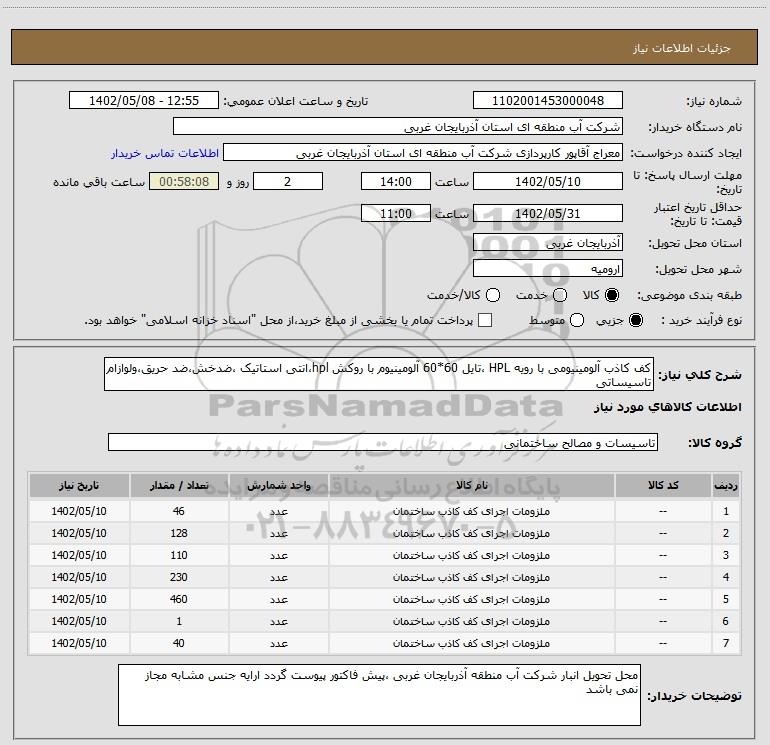Select the متوسط purchase type radio
The image size is (770, 745).
(x=577, y=320)
